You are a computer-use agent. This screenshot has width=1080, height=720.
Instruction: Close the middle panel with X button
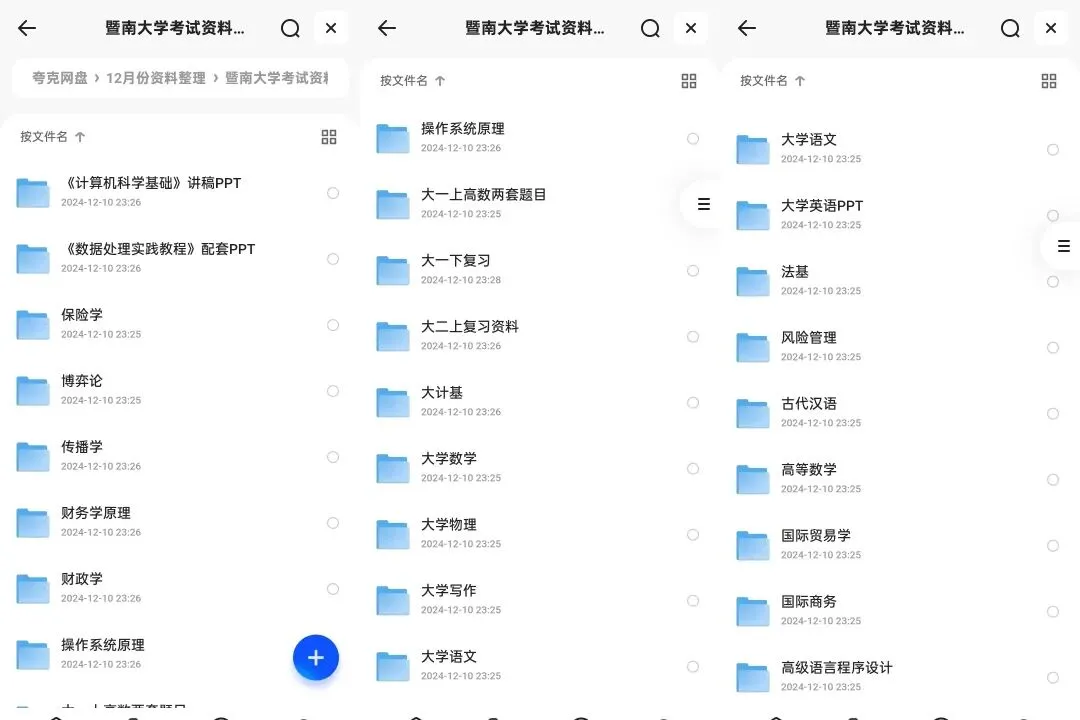click(x=691, y=28)
